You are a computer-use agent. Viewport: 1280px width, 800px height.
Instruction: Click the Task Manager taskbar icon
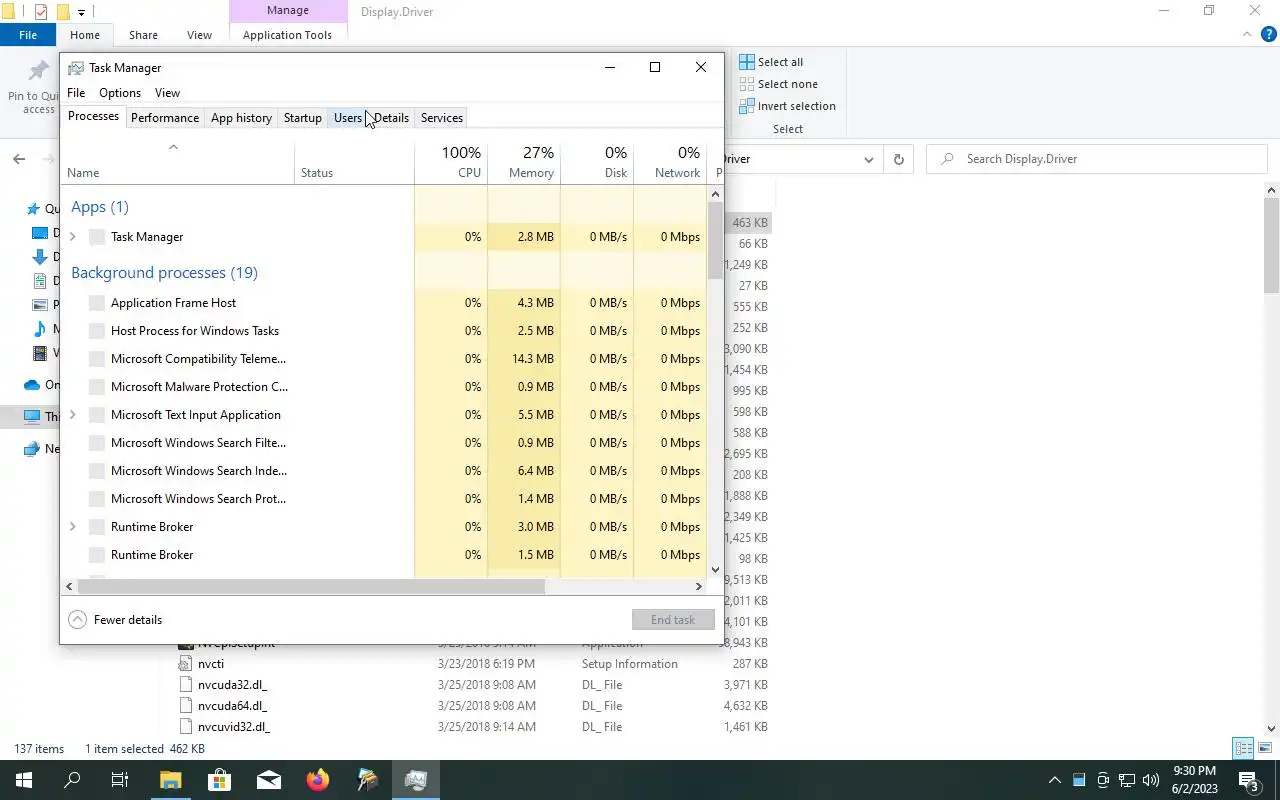coord(416,780)
